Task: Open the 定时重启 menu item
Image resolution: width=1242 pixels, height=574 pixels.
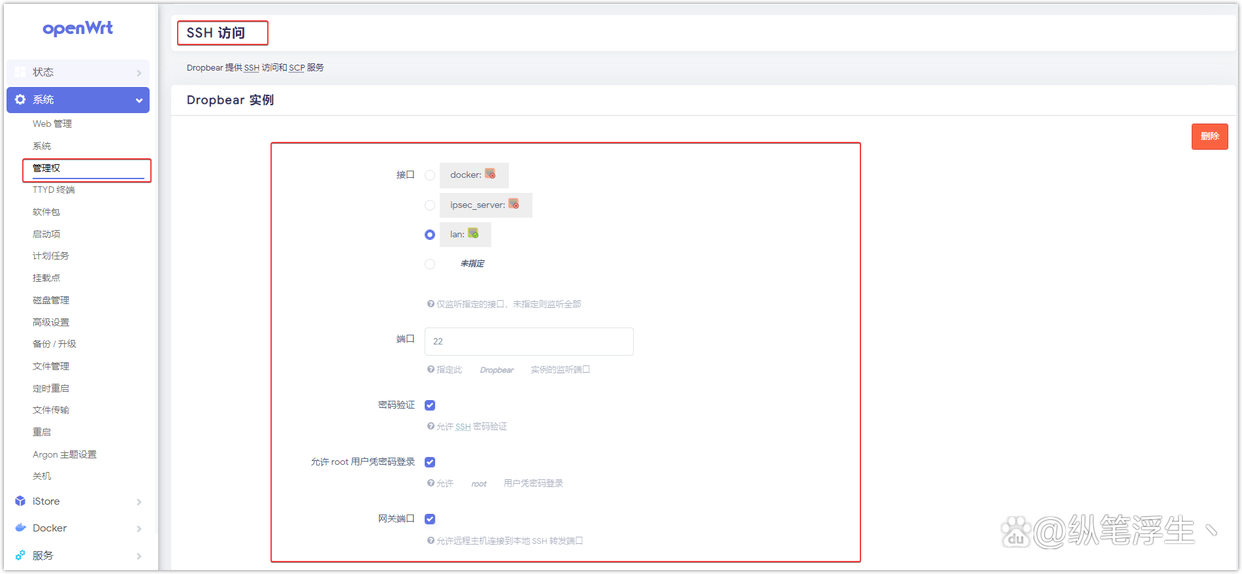Action: pyautogui.click(x=51, y=388)
